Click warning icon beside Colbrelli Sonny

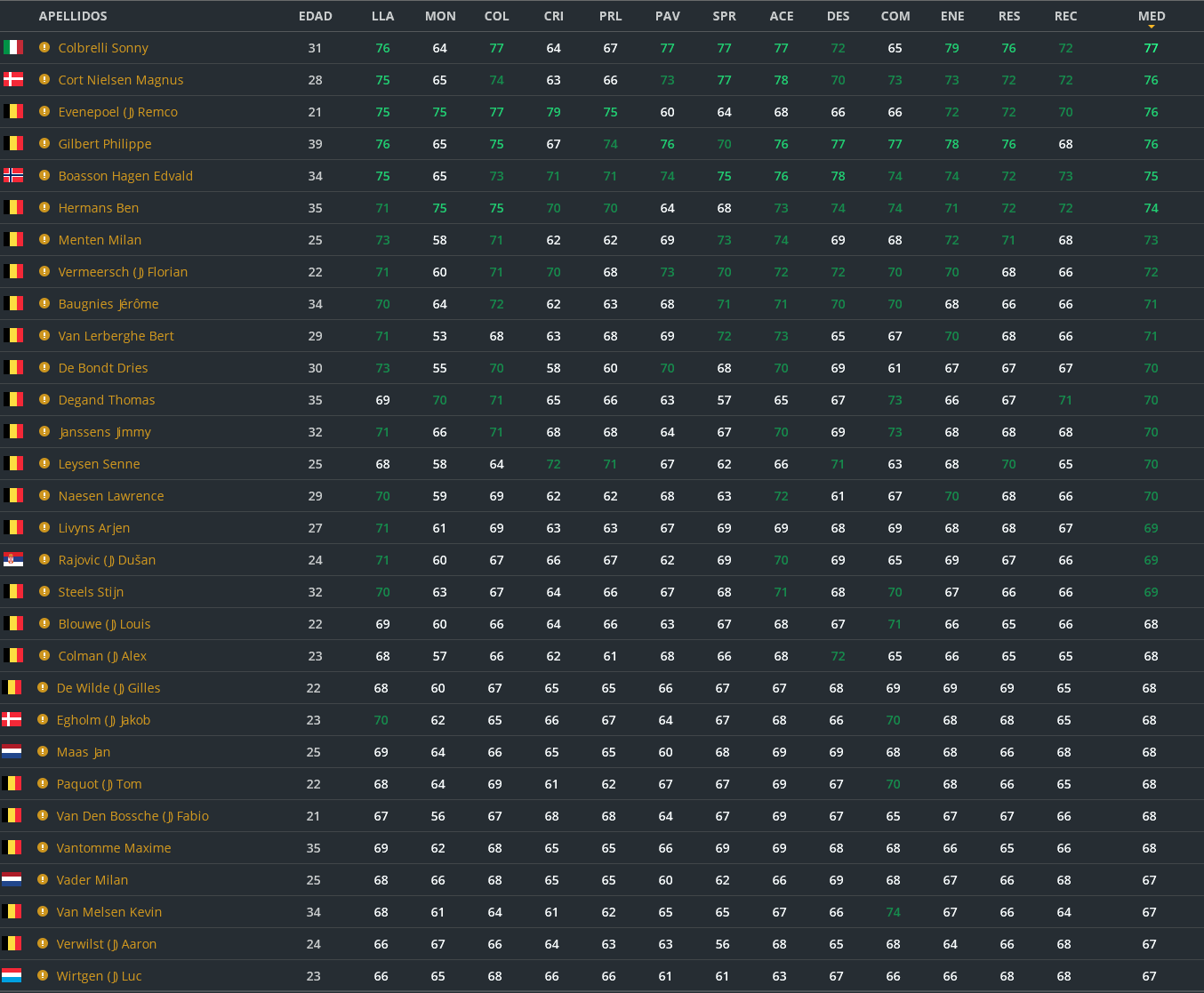coord(44,47)
